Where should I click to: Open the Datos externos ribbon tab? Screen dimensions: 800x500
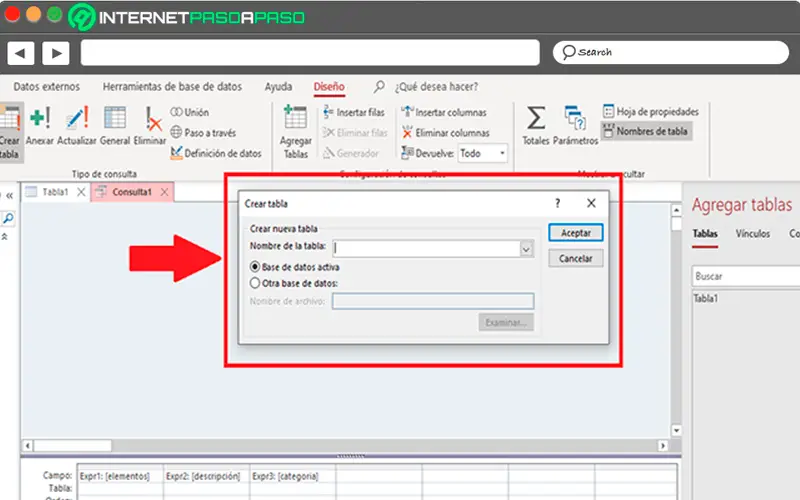pos(46,87)
